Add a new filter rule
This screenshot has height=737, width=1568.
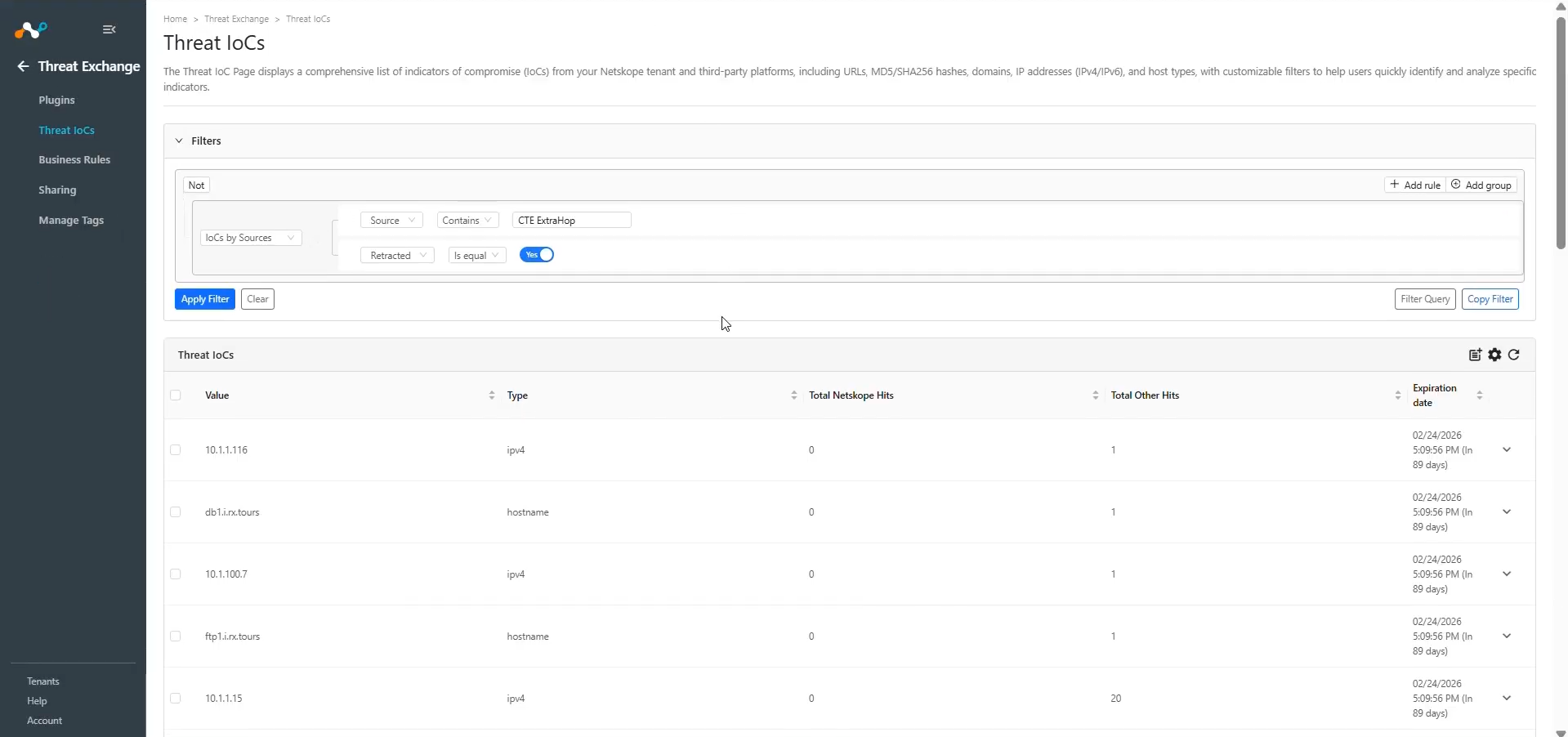(x=1415, y=185)
